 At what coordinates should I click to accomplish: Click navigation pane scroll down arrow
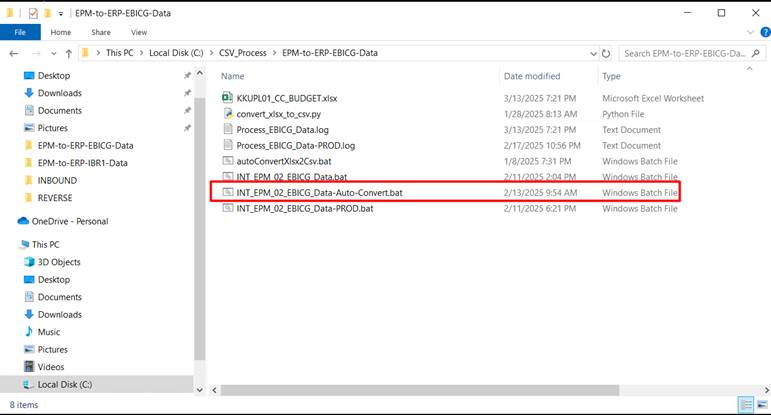(x=200, y=390)
